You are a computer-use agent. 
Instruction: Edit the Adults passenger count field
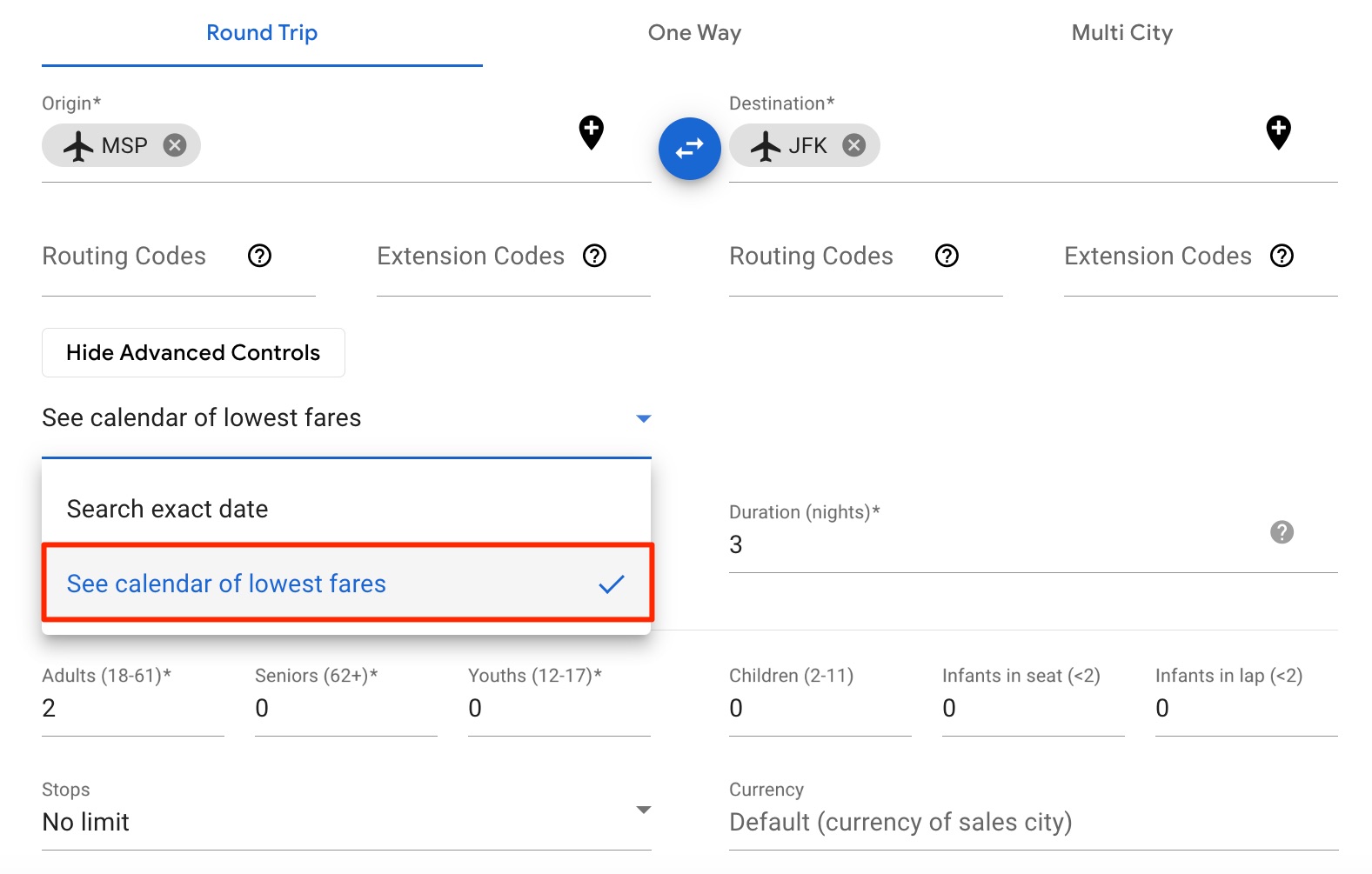coord(131,709)
